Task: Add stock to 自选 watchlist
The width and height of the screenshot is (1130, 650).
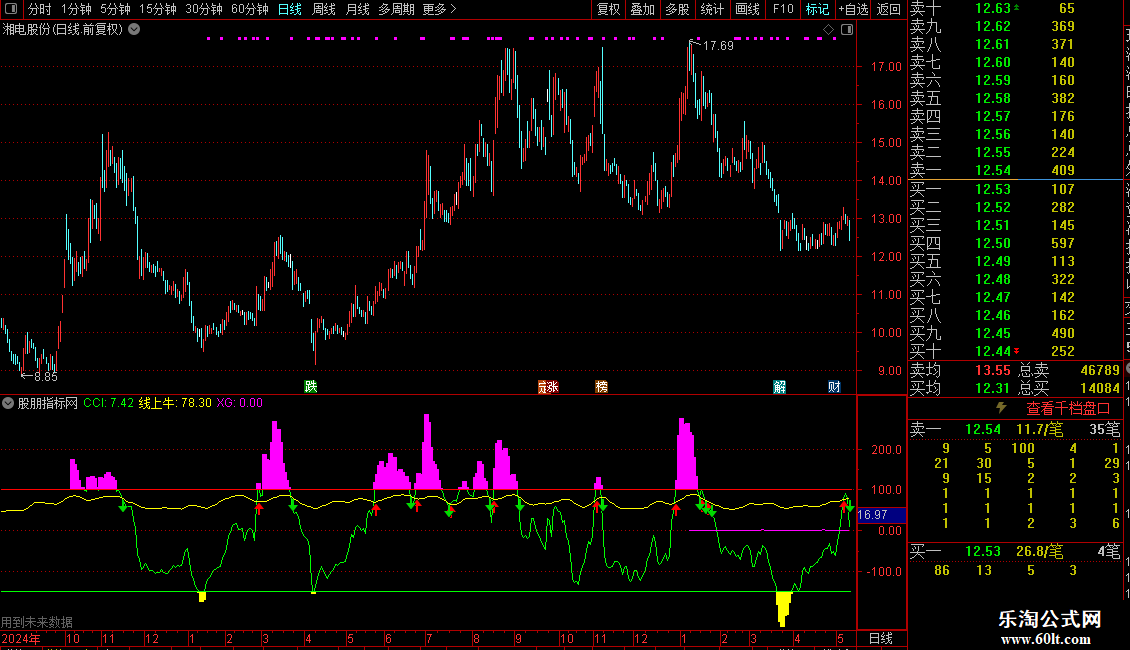Action: [853, 9]
